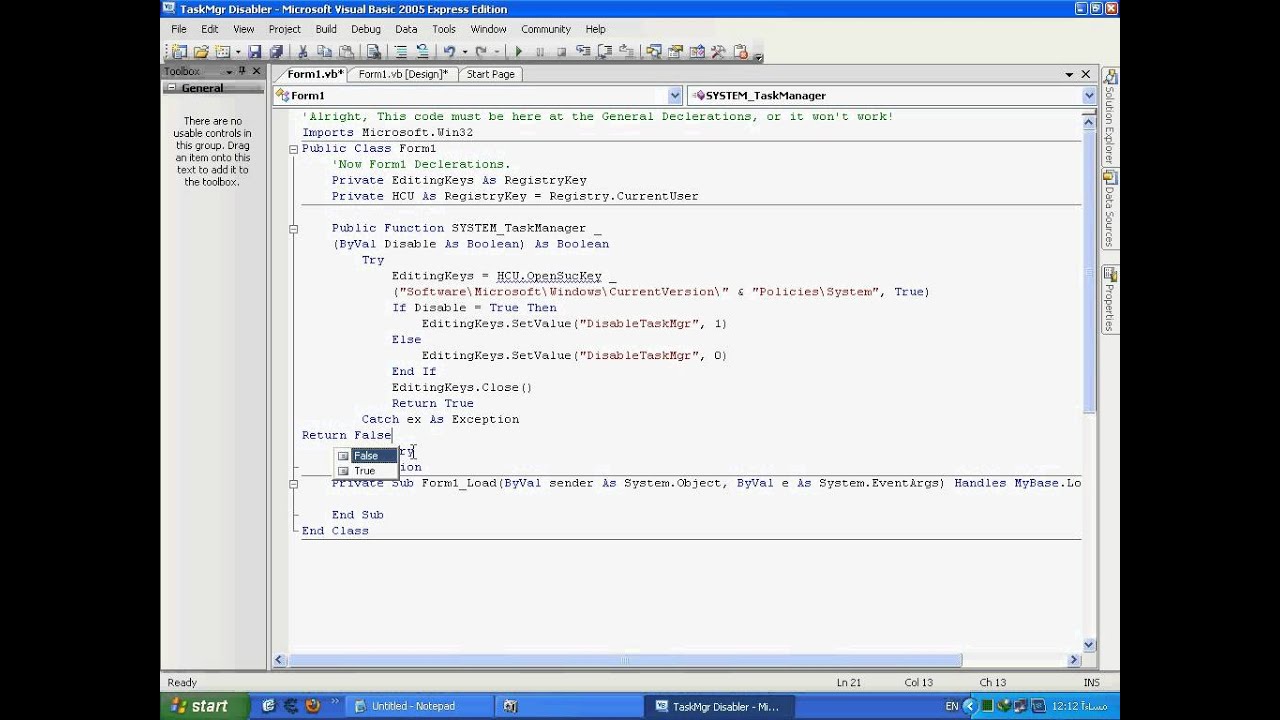Open the toolbar options overflow arrow

click(x=758, y=57)
